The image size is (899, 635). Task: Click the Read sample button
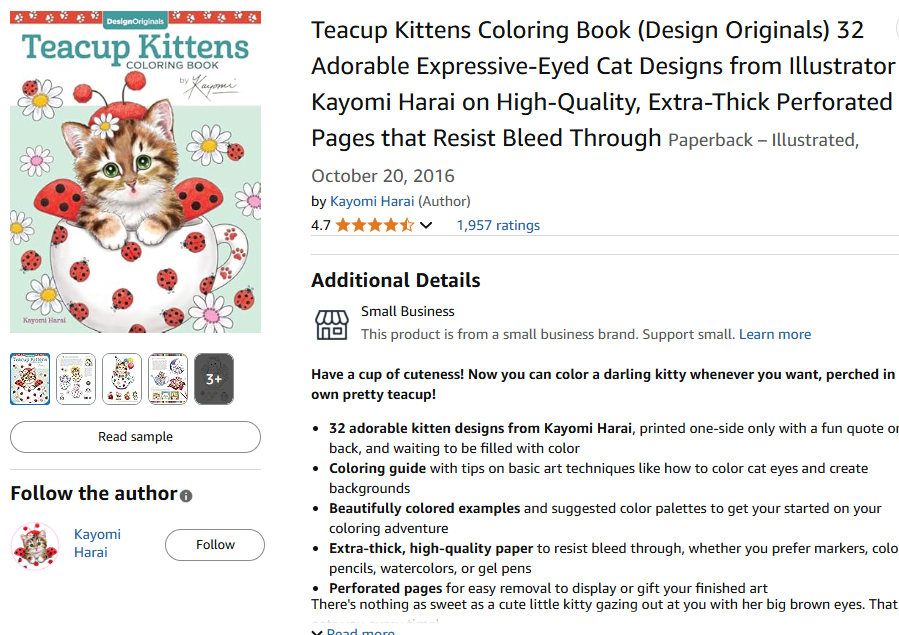135,437
